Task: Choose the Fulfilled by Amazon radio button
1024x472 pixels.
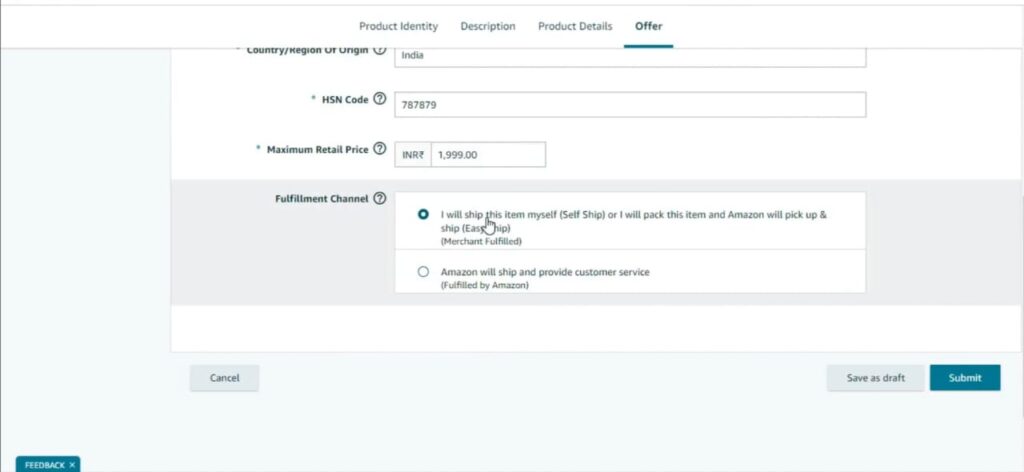Action: pyautogui.click(x=423, y=271)
